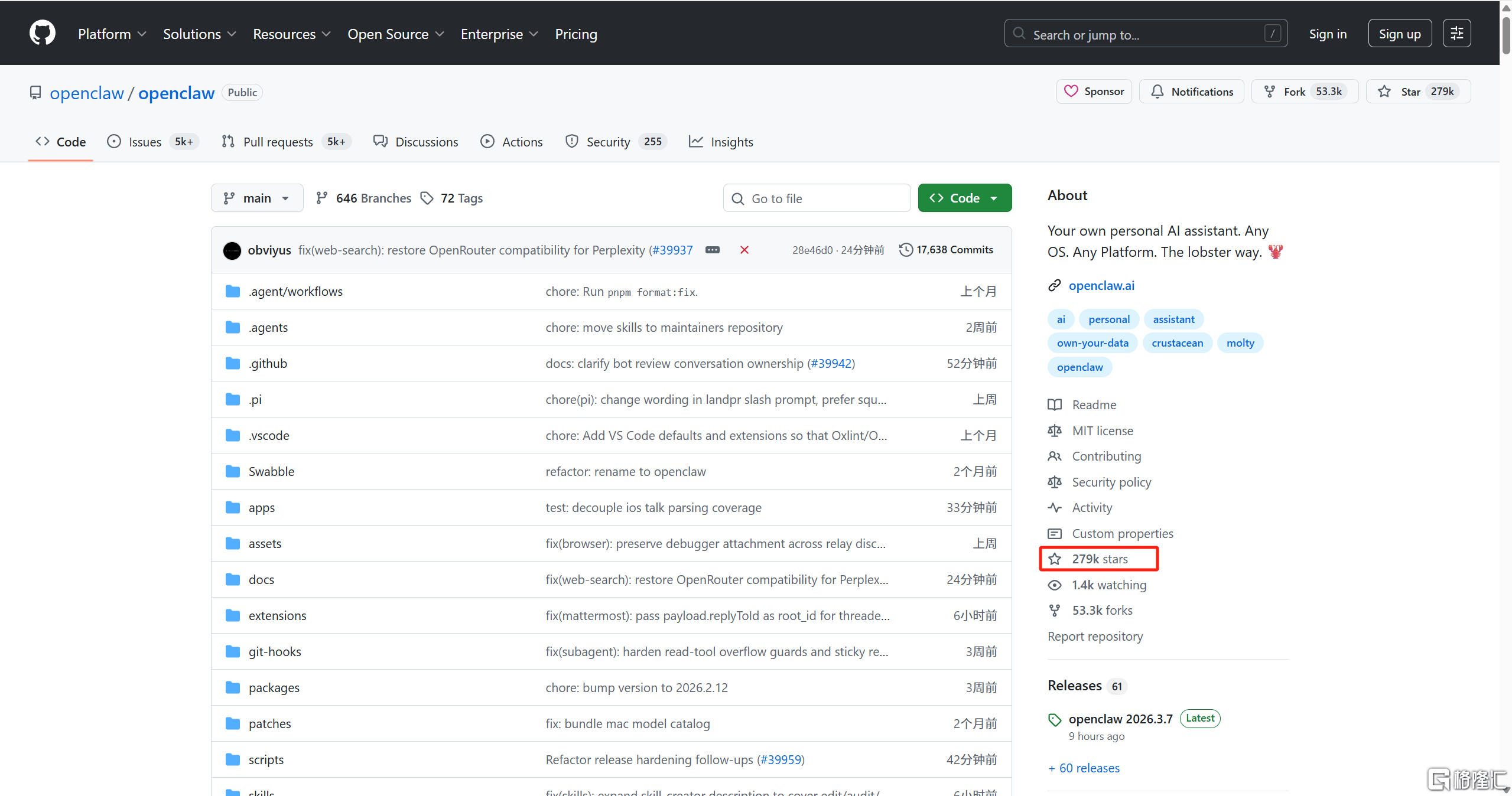Open the .github folder

[x=268, y=363]
